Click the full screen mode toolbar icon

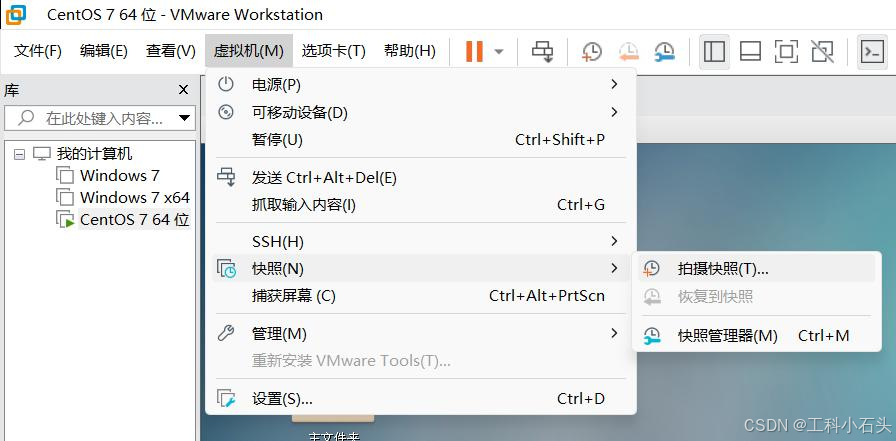[x=786, y=51]
